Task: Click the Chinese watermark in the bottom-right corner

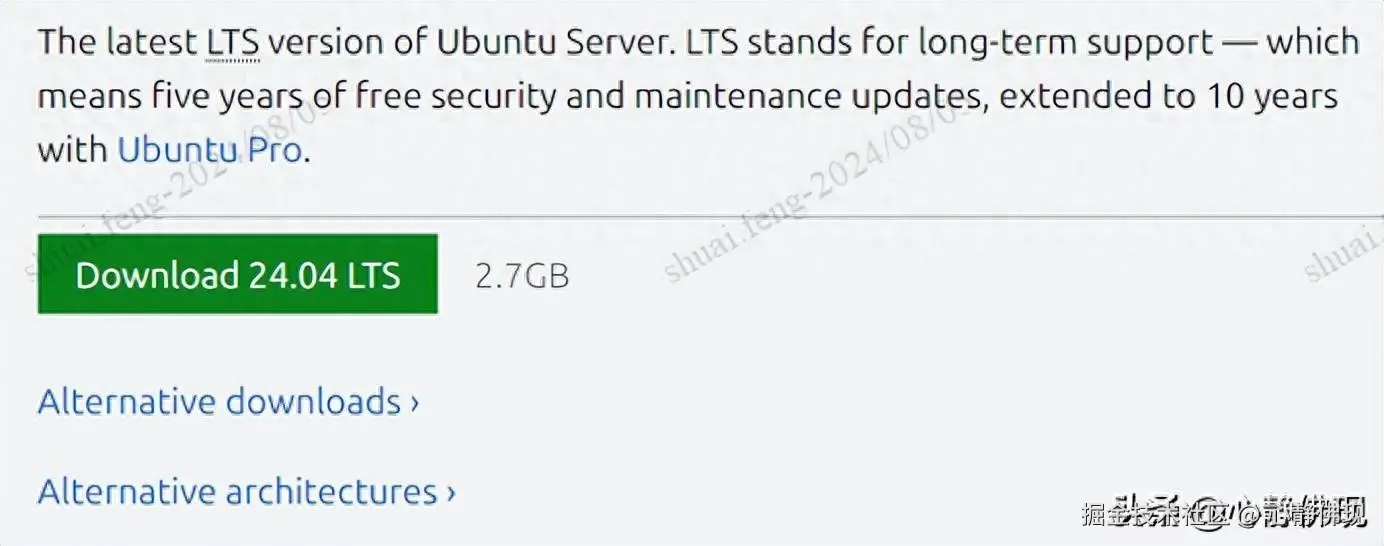Action: coord(1223,513)
